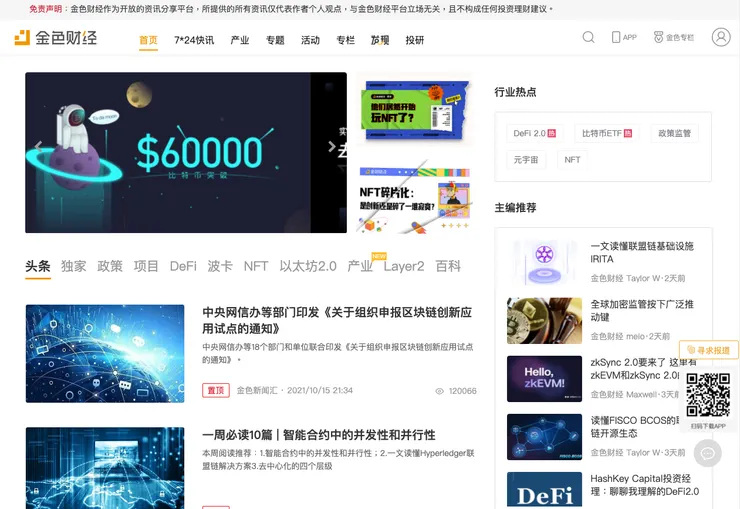Open 中央网信办等部门印发 article headline
Viewport: 740px width, 509px height.
tap(337, 320)
